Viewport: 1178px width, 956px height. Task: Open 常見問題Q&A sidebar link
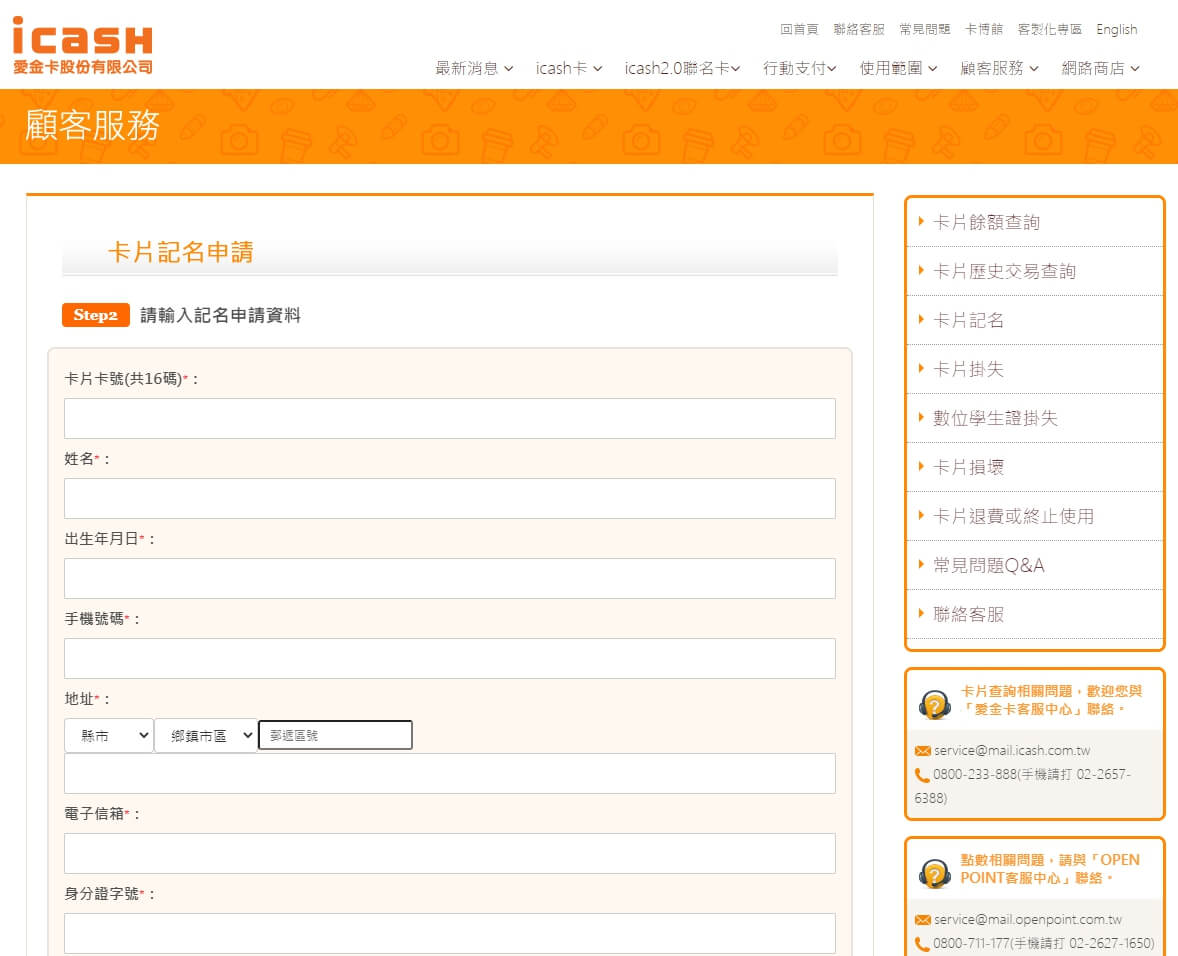point(988,565)
